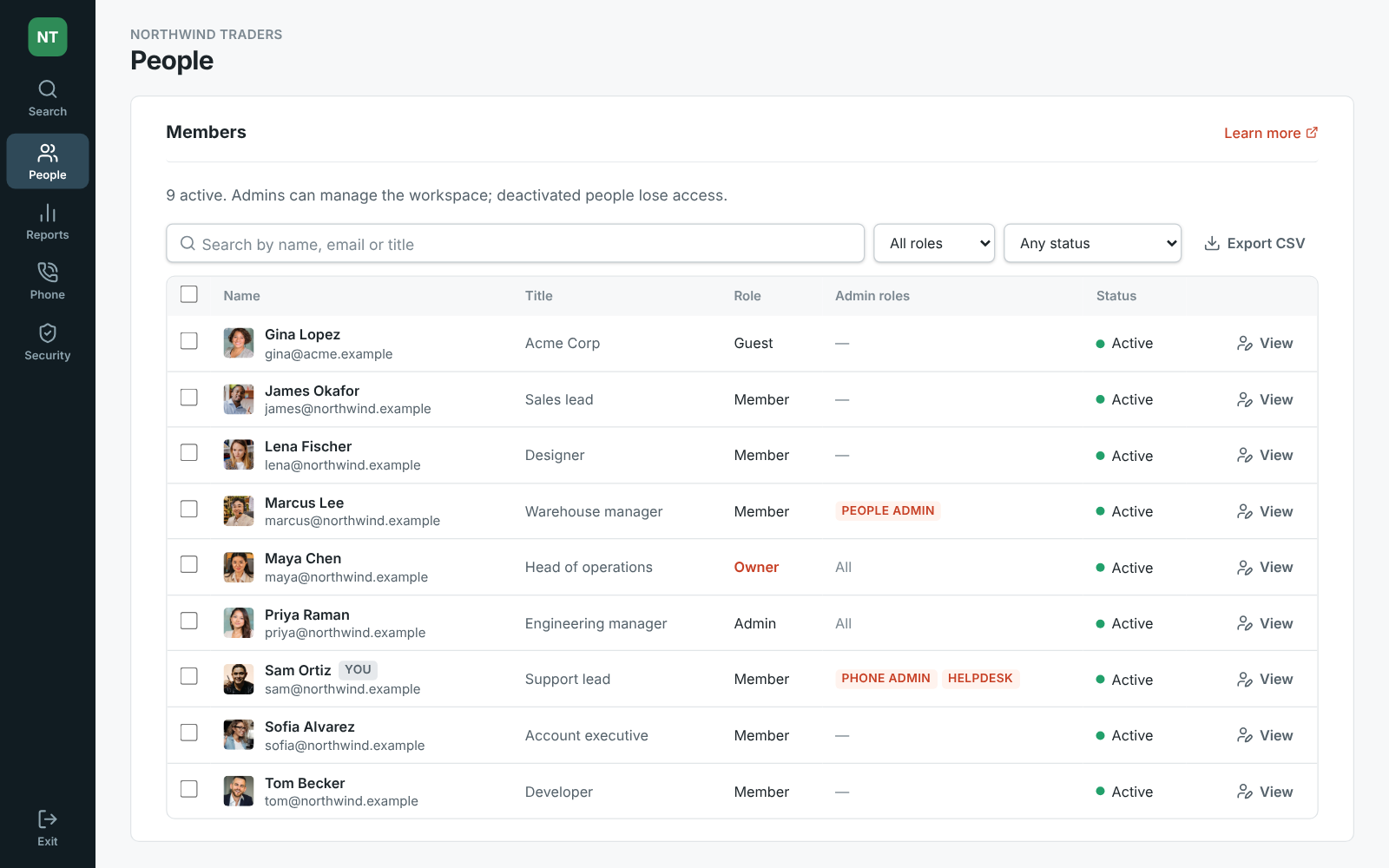Viewport: 1389px width, 868px height.
Task: Click View for Lena Fischer
Action: coord(1265,456)
